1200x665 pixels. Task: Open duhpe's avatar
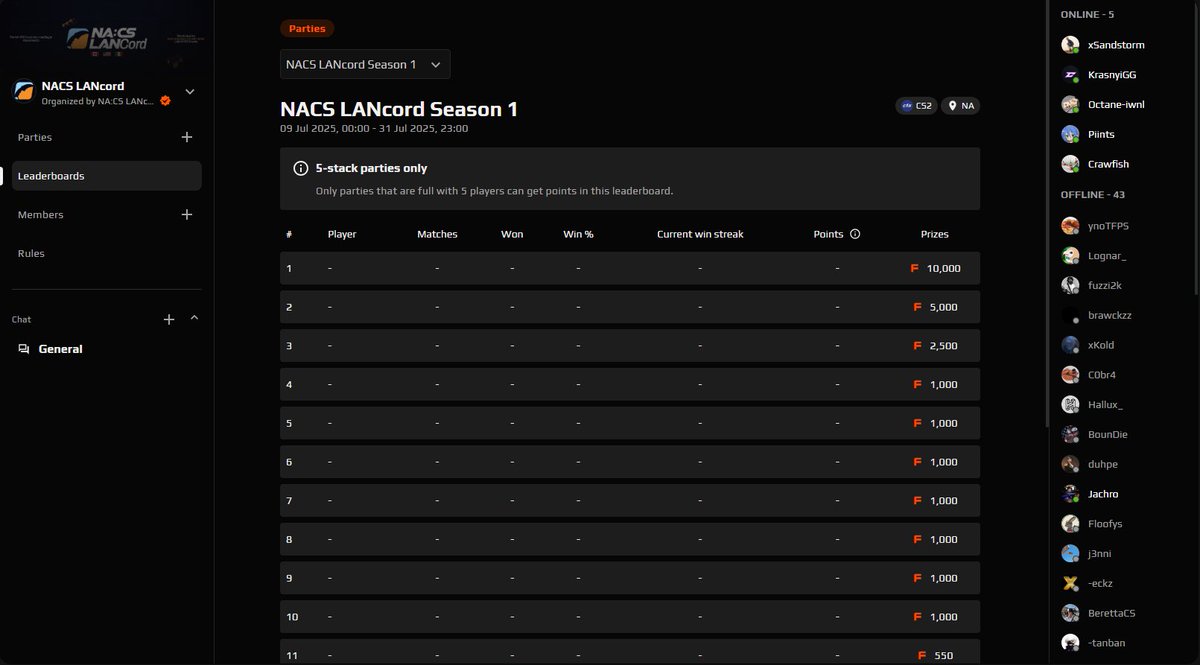click(x=1070, y=464)
